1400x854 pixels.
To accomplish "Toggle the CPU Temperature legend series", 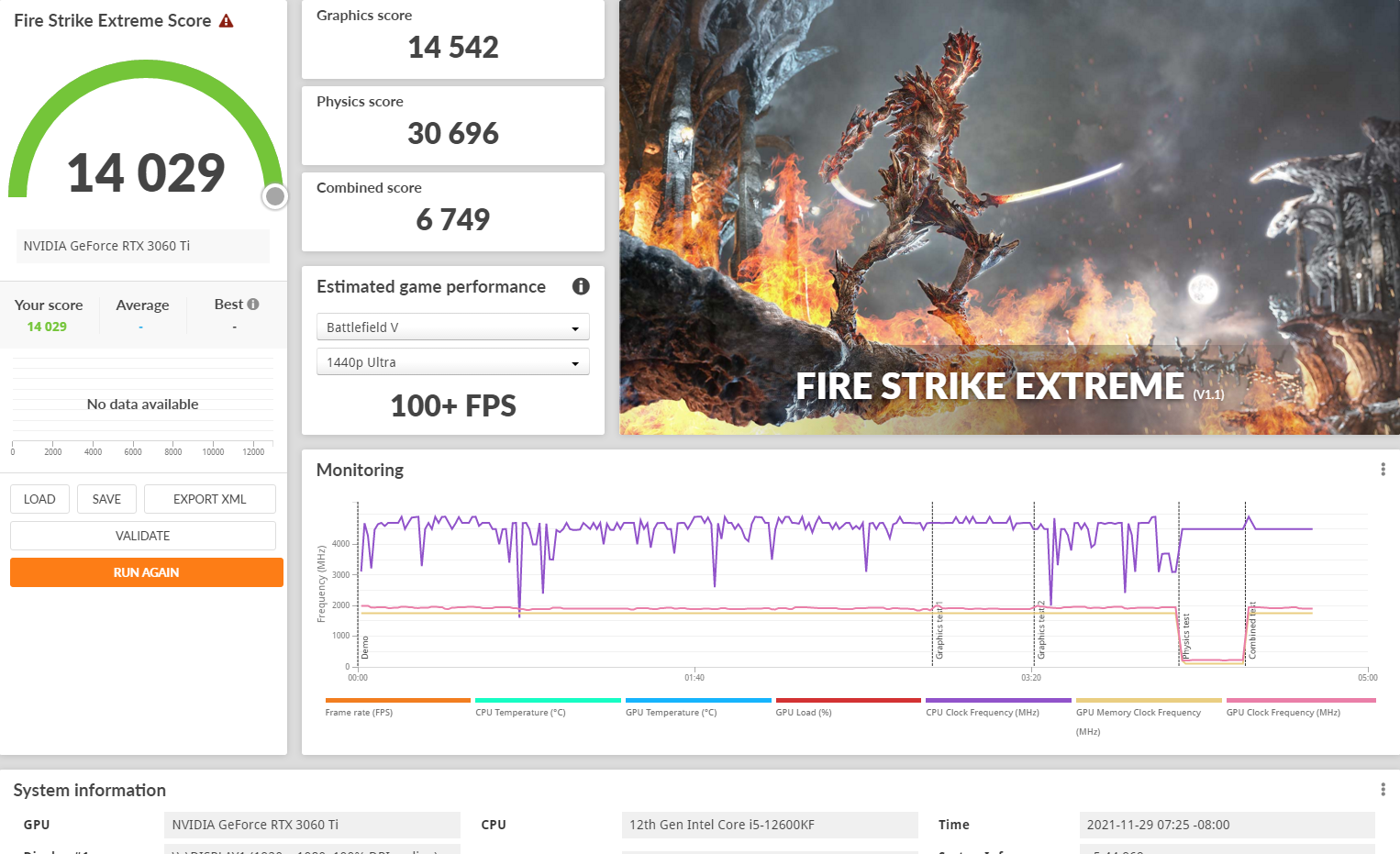I will (520, 712).
